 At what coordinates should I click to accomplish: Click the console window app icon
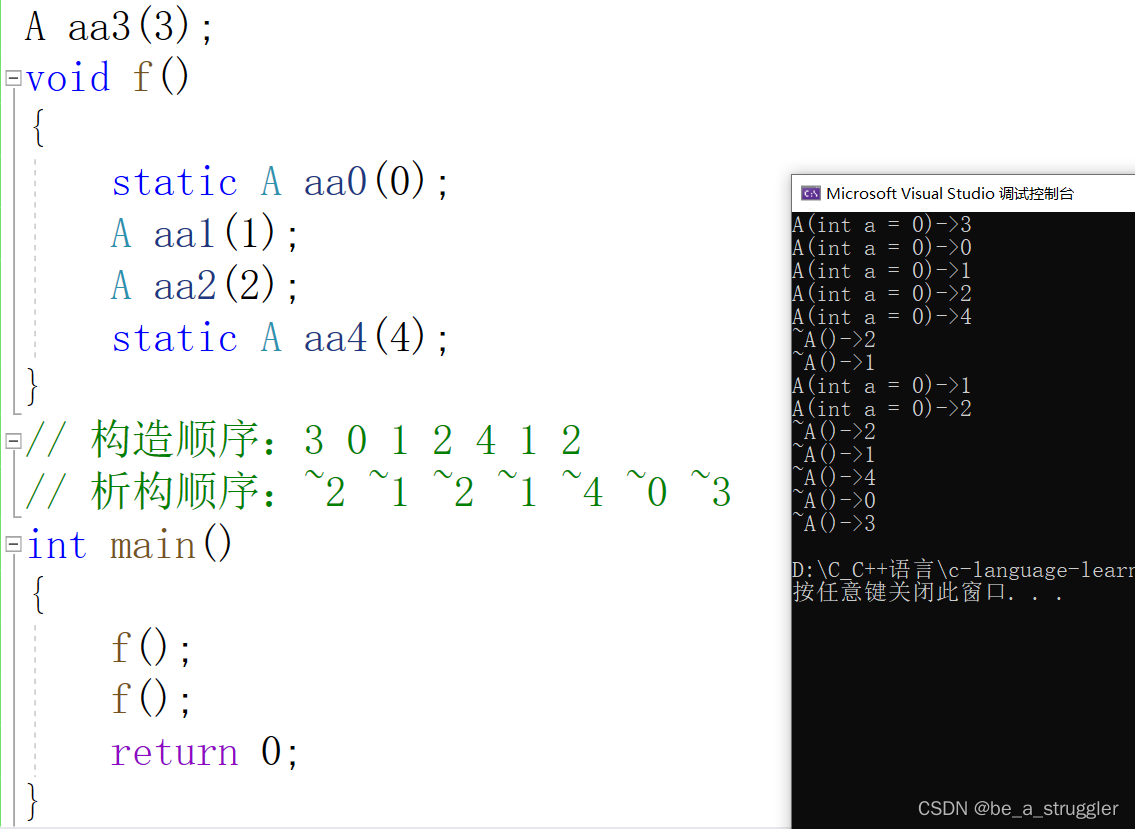click(811, 193)
